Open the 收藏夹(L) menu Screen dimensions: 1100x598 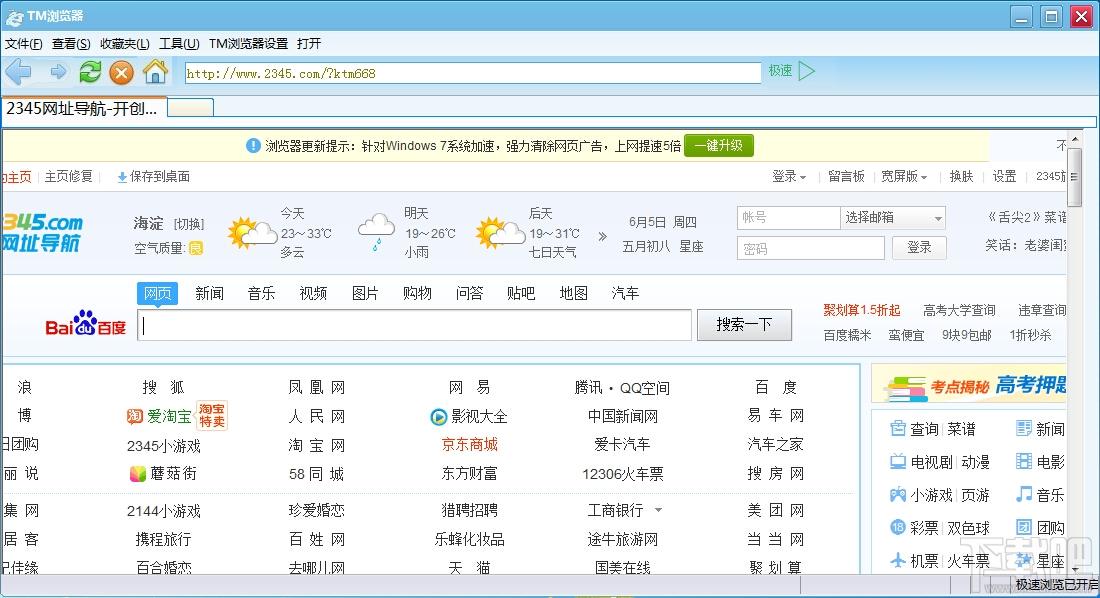pyautogui.click(x=125, y=44)
